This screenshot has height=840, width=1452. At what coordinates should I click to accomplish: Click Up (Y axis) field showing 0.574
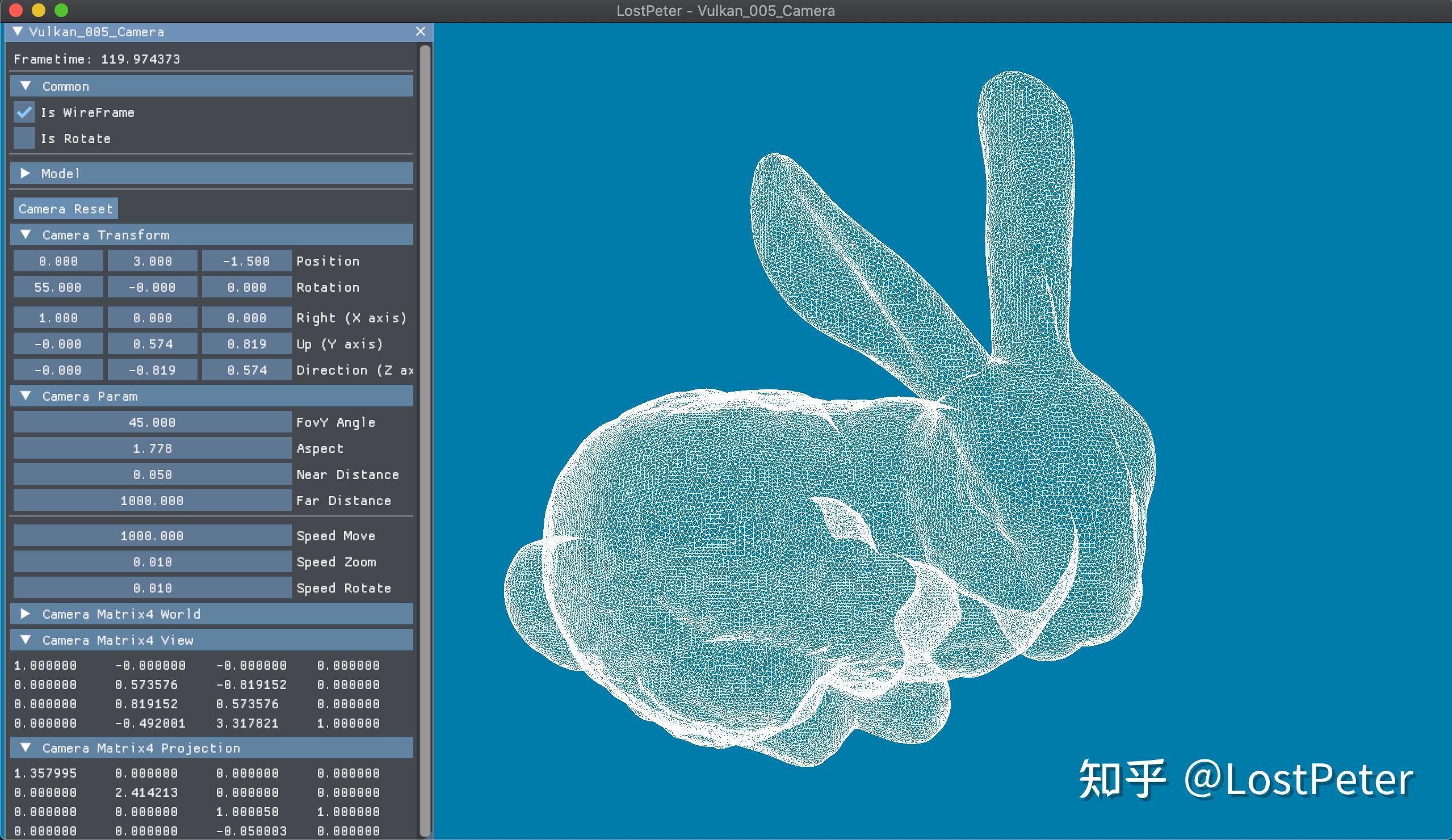(x=153, y=344)
